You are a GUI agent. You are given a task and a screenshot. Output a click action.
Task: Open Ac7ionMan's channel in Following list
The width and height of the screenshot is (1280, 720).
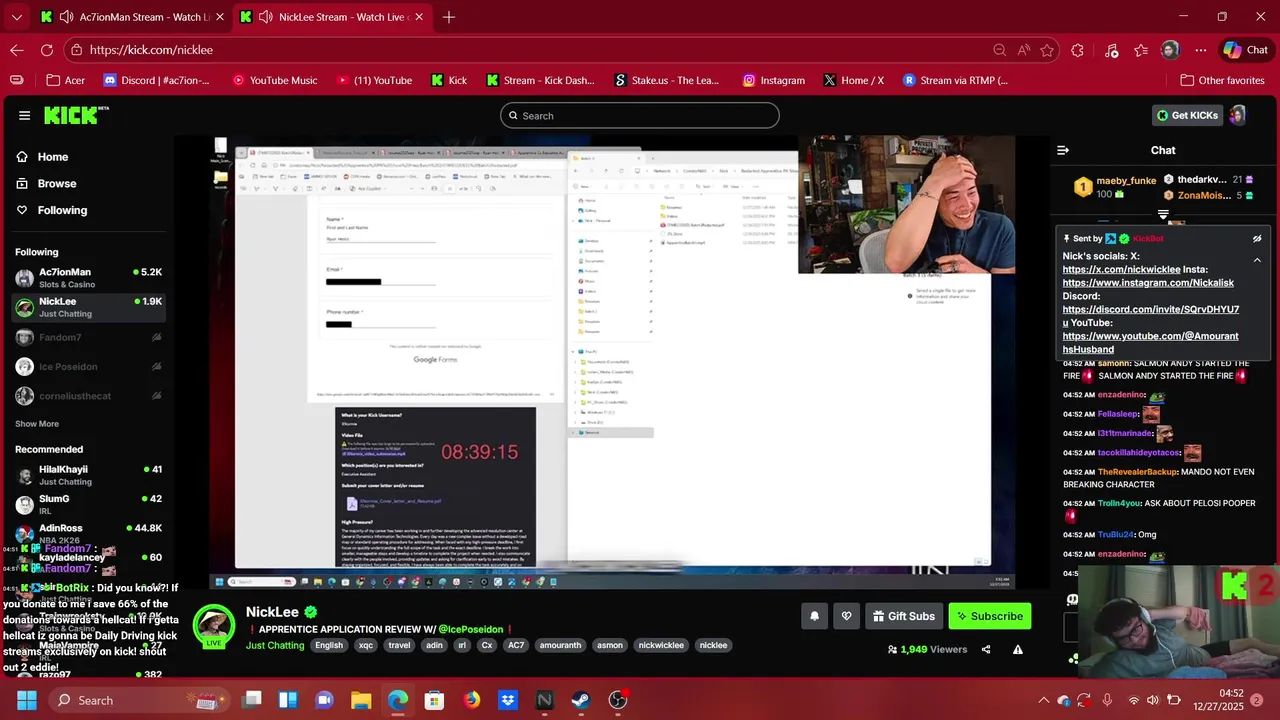coord(88,278)
